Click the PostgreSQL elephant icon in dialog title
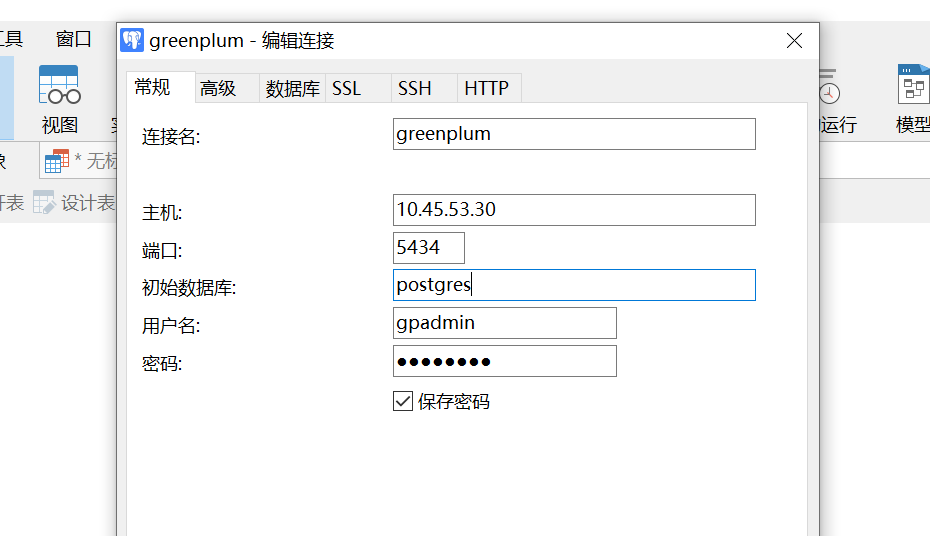Image resolution: width=930 pixels, height=536 pixels. [132, 40]
